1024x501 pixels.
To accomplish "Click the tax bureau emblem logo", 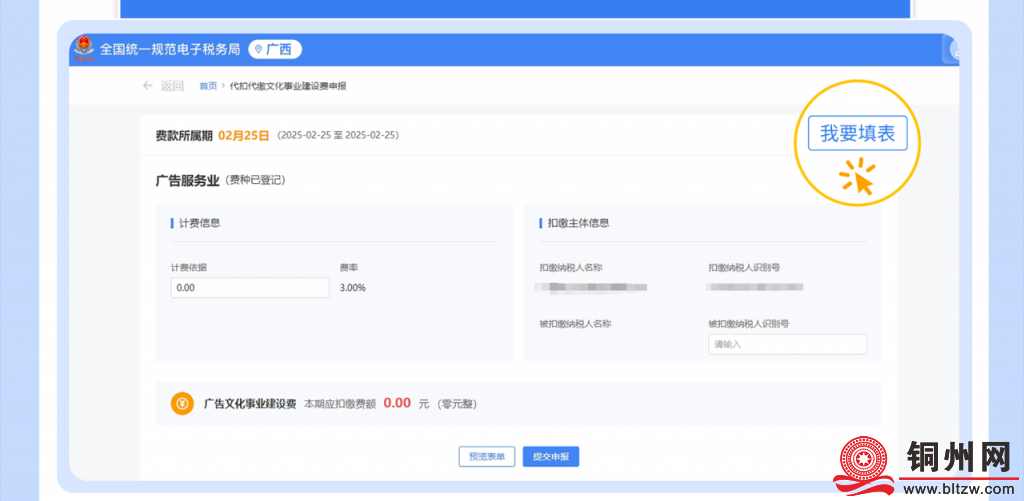I will [83, 49].
